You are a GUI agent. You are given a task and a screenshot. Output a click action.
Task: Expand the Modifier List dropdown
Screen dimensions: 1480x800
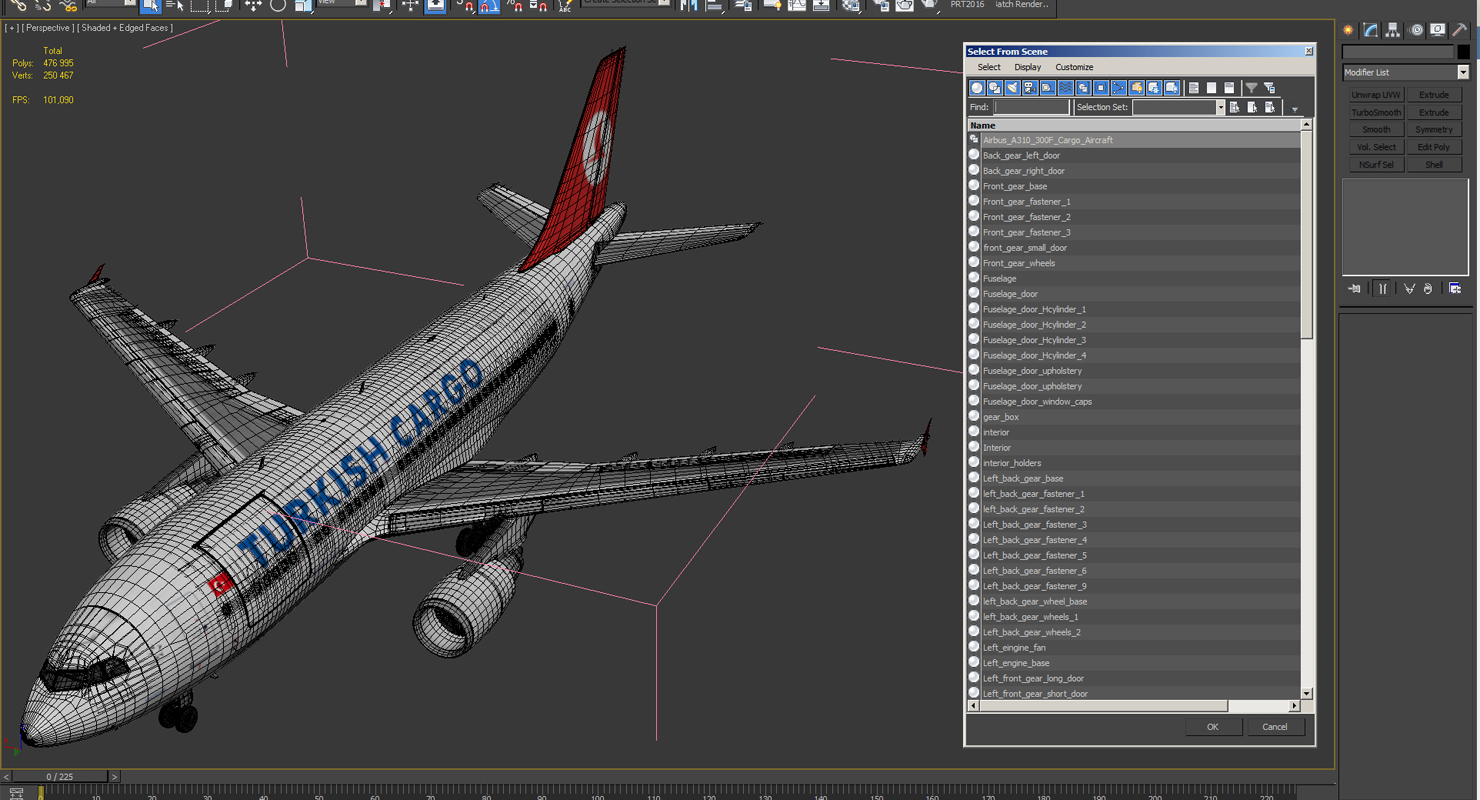pyautogui.click(x=1463, y=72)
